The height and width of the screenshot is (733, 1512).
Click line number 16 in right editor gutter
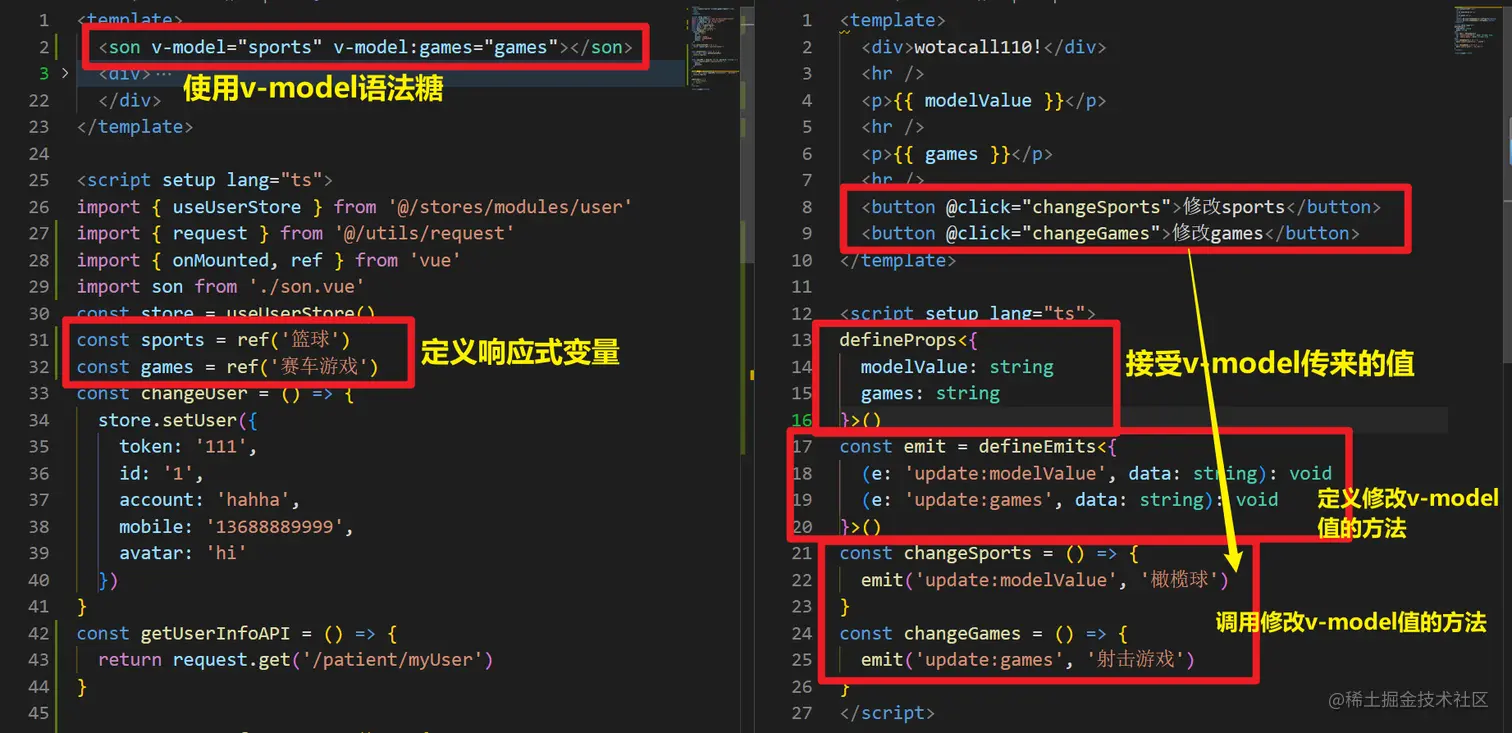(802, 420)
